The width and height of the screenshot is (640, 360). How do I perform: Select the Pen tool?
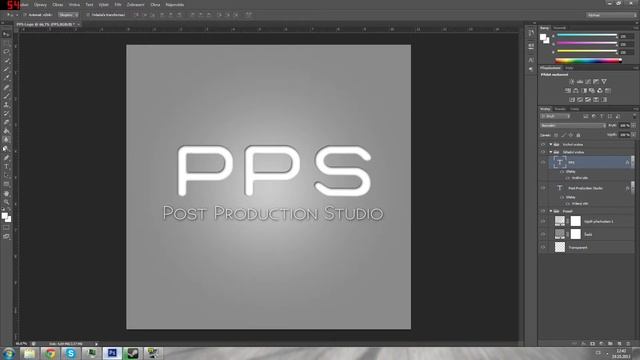pyautogui.click(x=6, y=158)
